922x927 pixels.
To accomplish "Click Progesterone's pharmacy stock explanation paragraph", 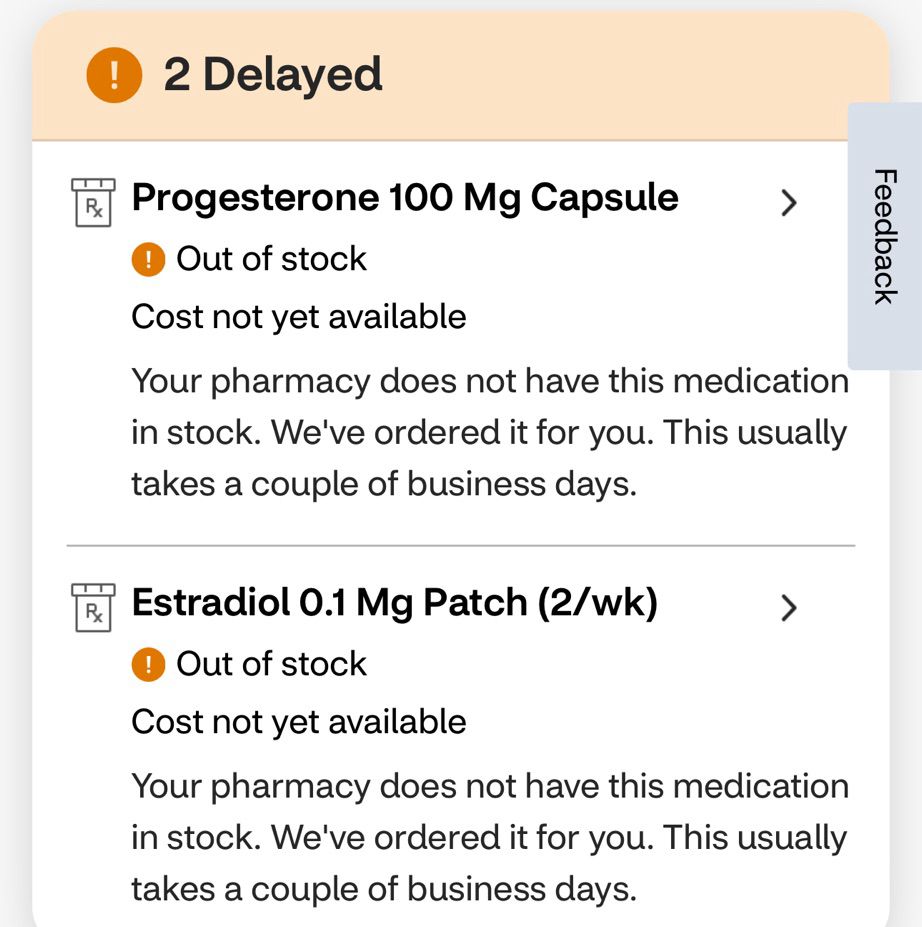I will [x=490, y=433].
